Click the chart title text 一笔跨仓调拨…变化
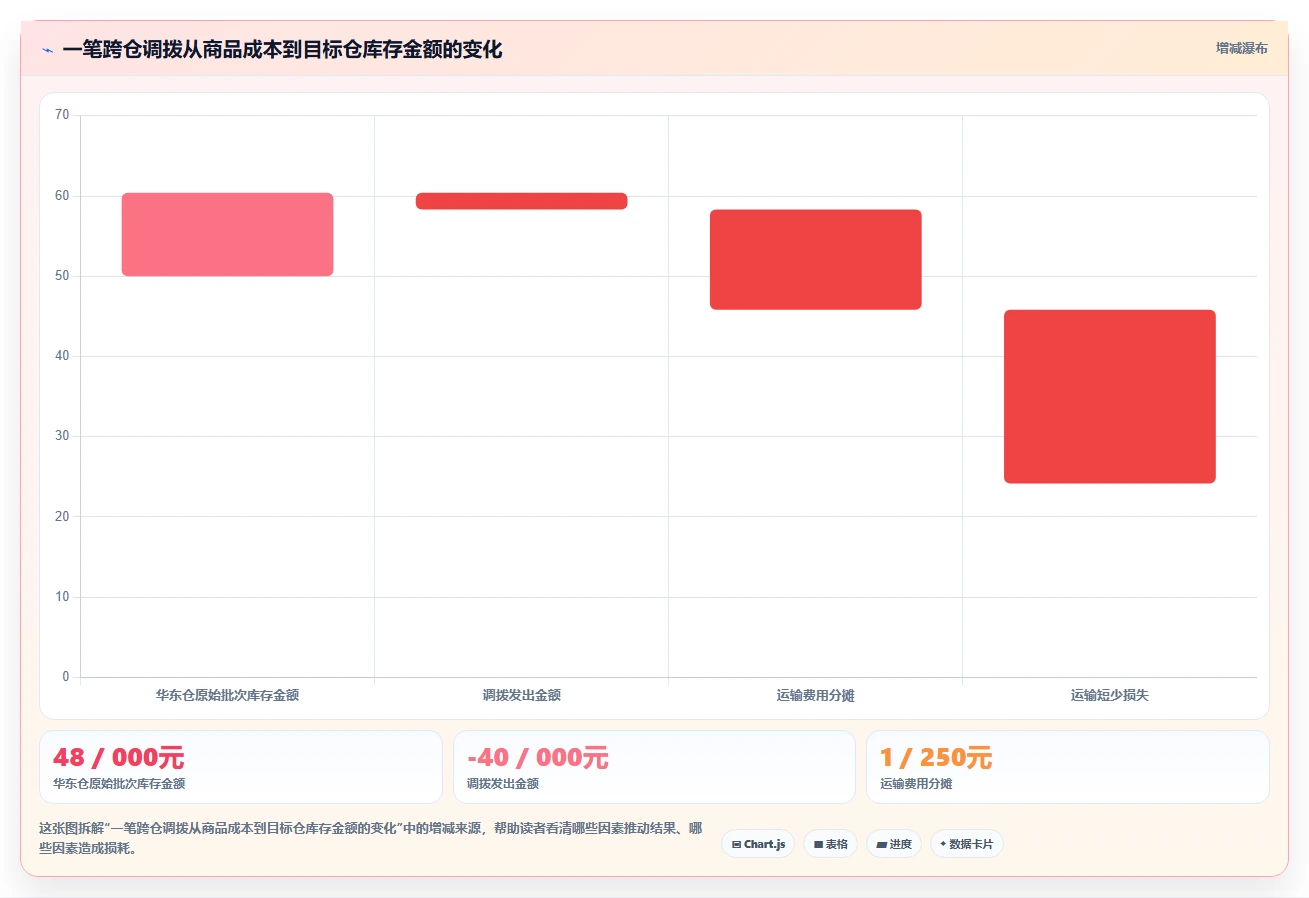 pyautogui.click(x=282, y=50)
